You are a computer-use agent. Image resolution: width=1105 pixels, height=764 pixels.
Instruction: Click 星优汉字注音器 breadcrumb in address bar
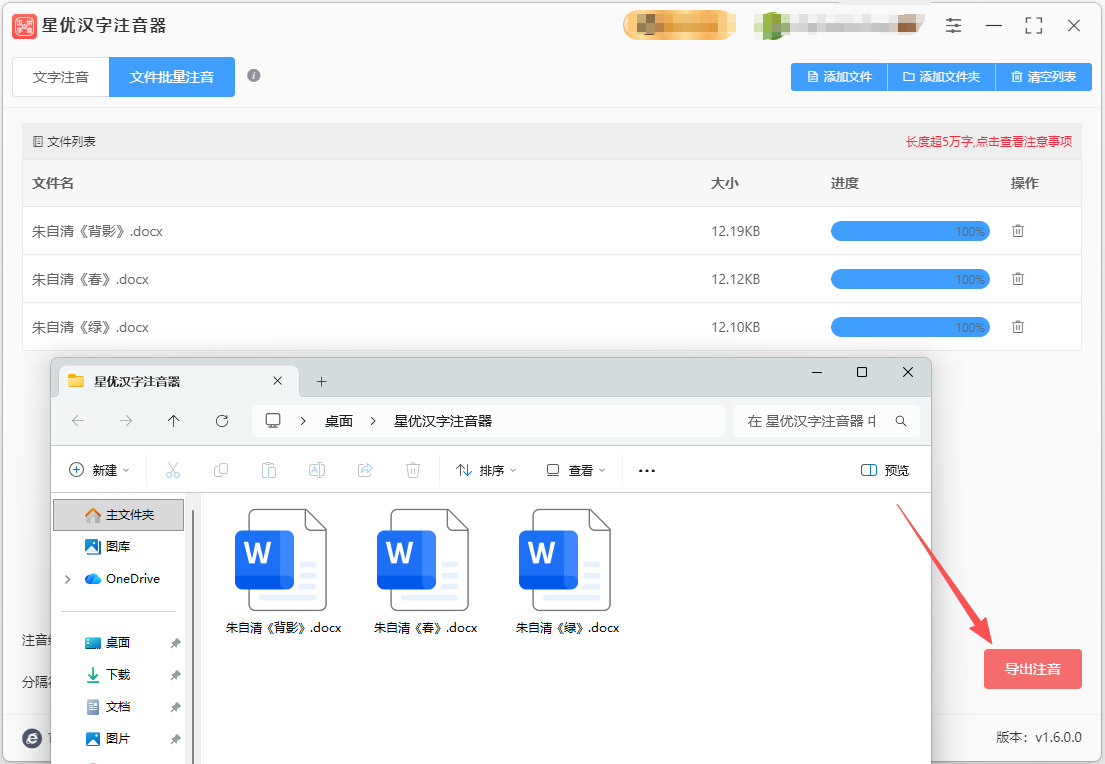[443, 421]
